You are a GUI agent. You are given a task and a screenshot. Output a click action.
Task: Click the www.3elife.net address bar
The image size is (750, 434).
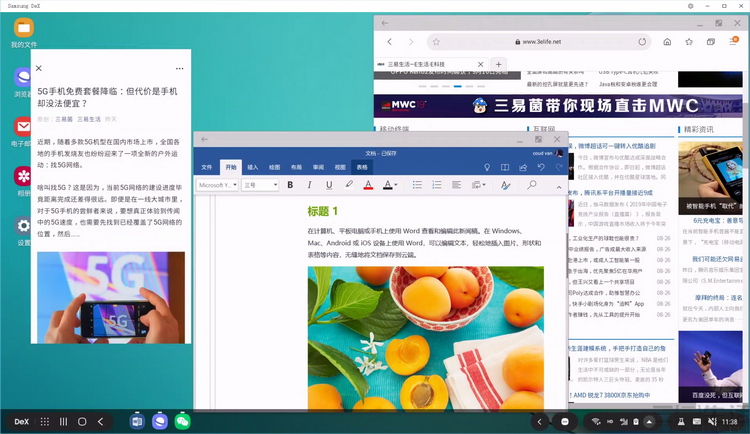point(538,42)
